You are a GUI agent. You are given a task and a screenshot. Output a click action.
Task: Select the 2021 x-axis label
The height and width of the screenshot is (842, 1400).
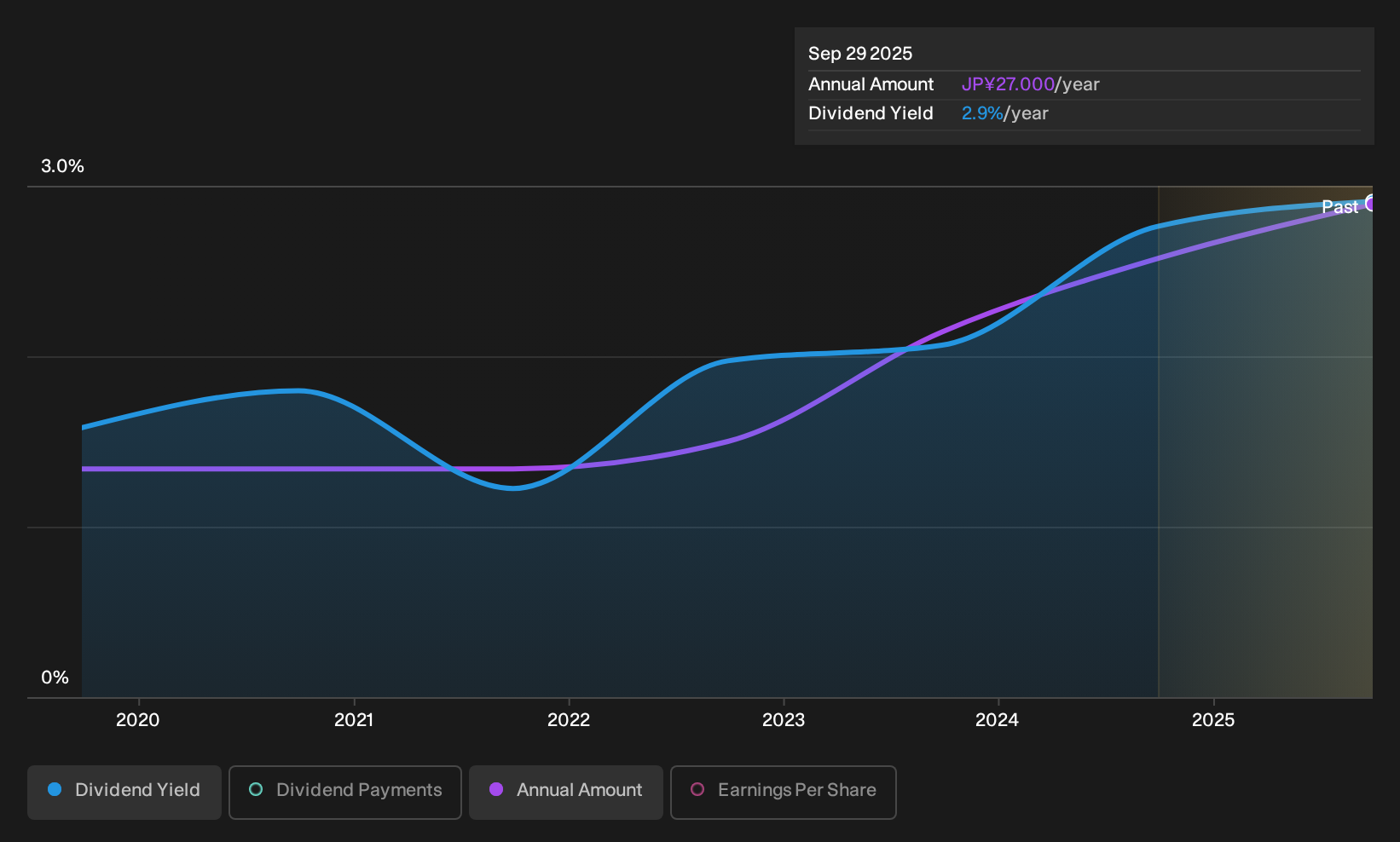pyautogui.click(x=354, y=720)
